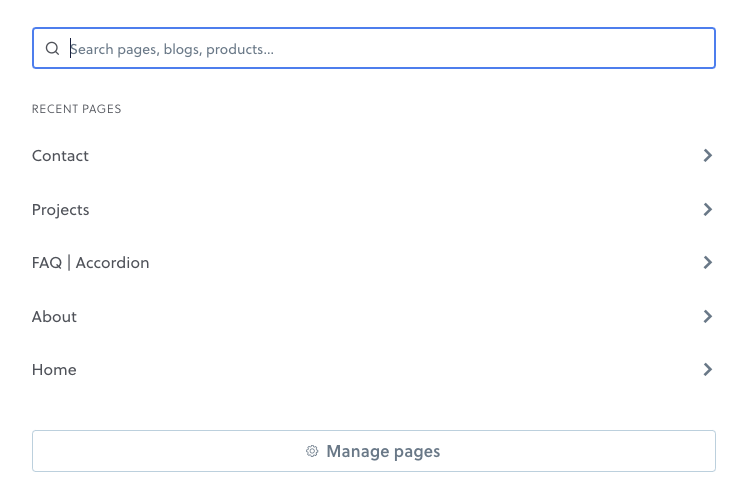737x494 pixels.
Task: Open the Home page
Action: 374,369
